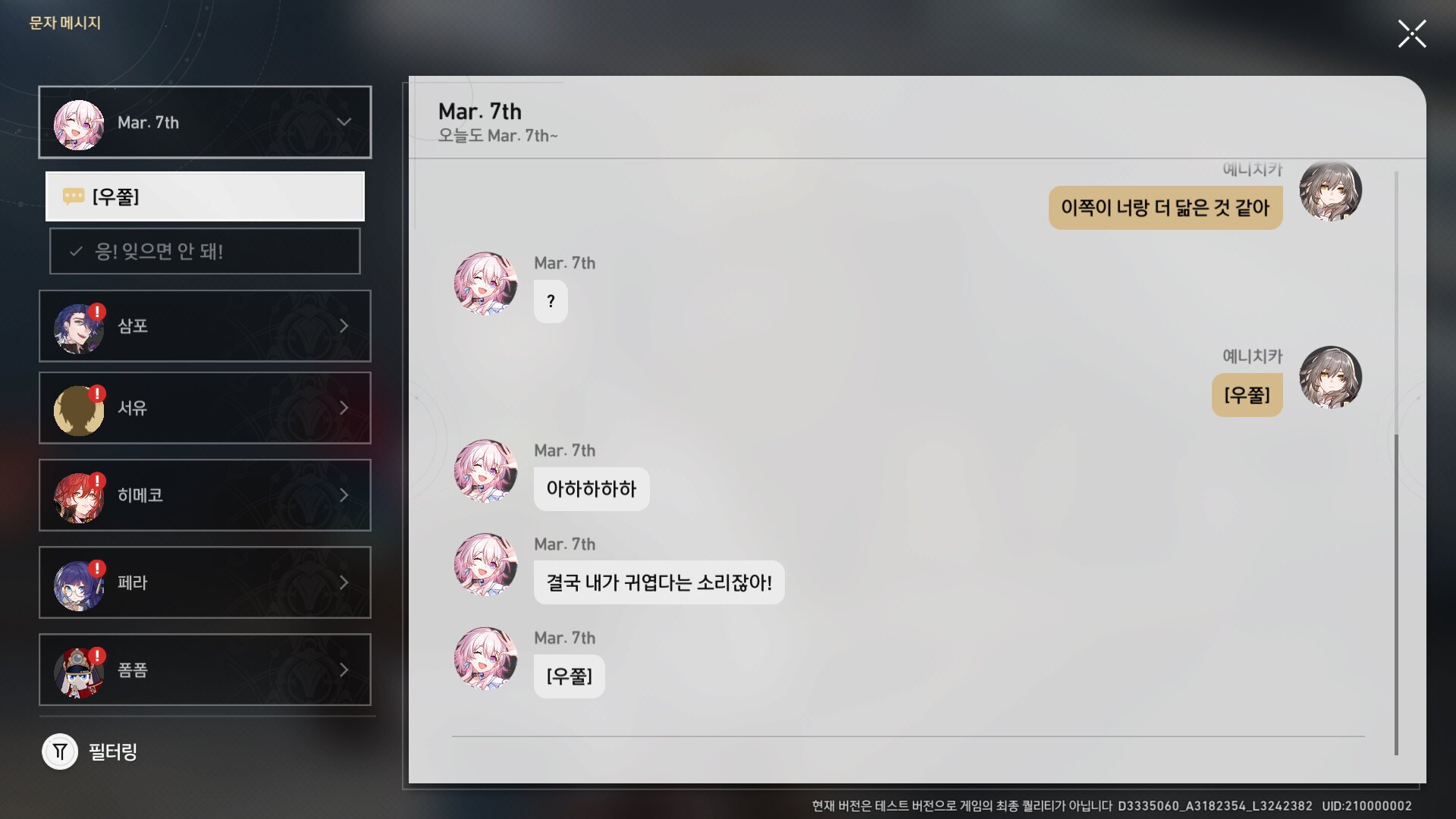Open the completed '응! 잊으면 안 돼!' conversation
The width and height of the screenshot is (1456, 819).
205,251
